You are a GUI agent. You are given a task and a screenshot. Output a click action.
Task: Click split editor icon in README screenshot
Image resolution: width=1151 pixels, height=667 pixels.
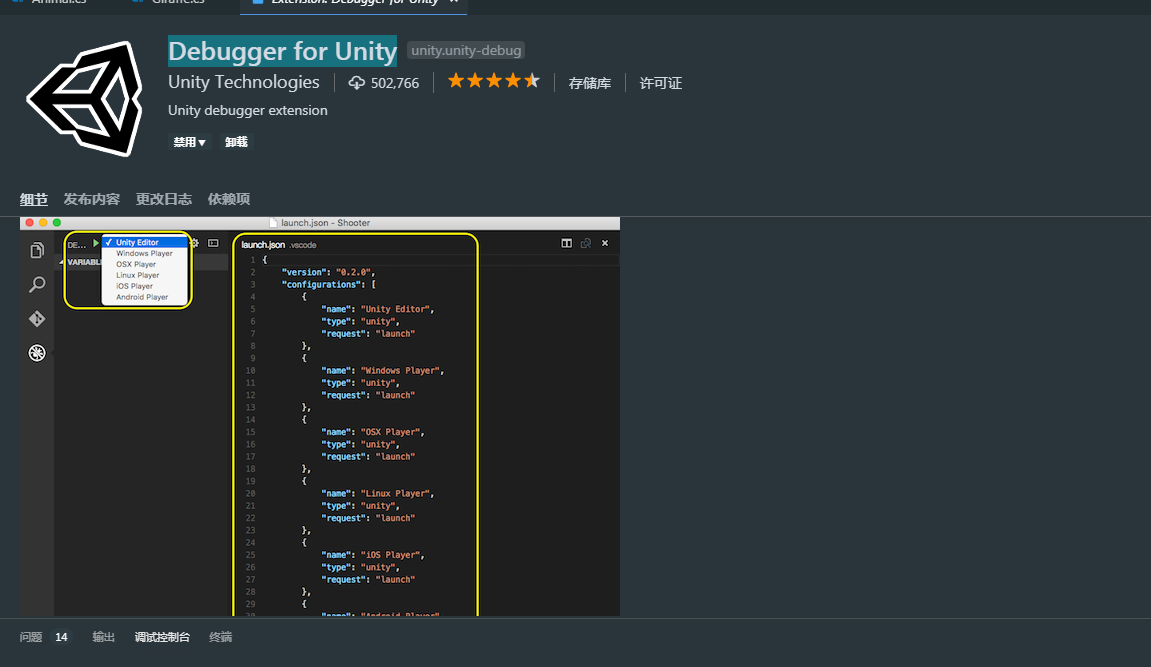click(567, 243)
